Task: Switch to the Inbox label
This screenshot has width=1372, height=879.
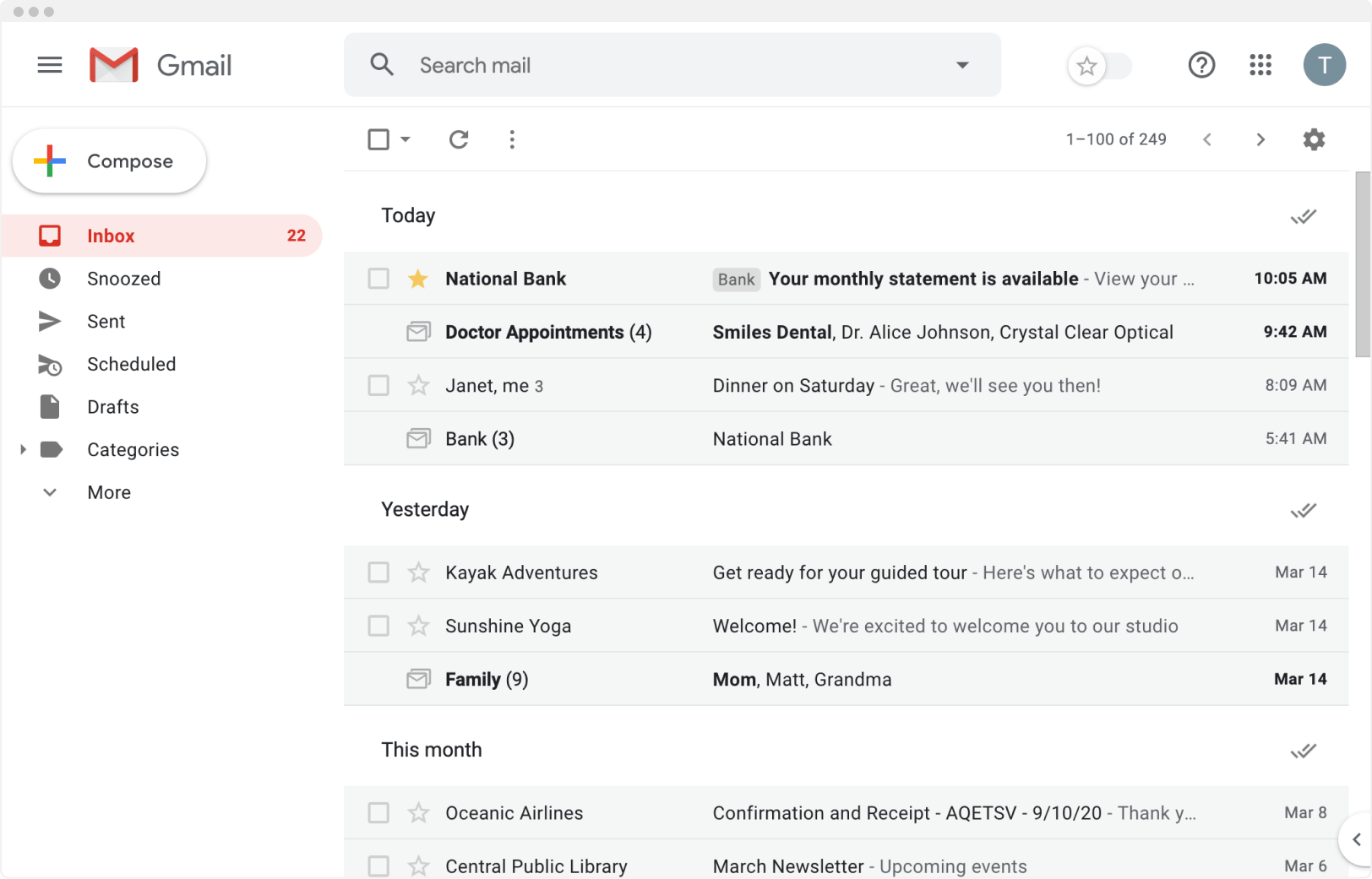Action: [110, 236]
